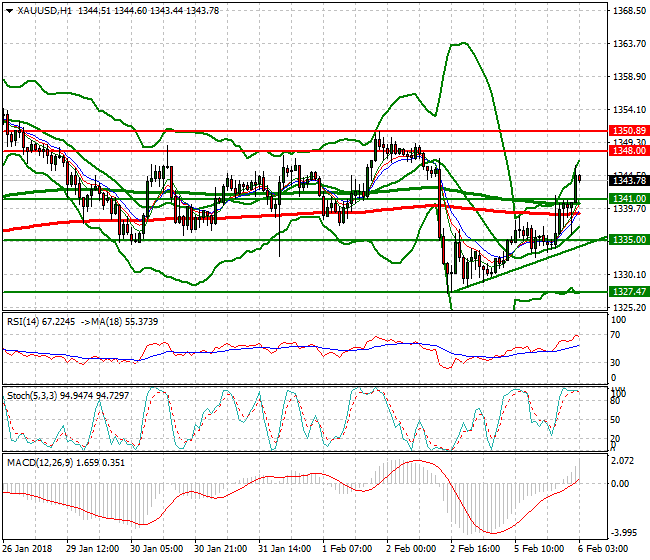
Task: Click the current price tag 1343.78
Action: click(628, 180)
